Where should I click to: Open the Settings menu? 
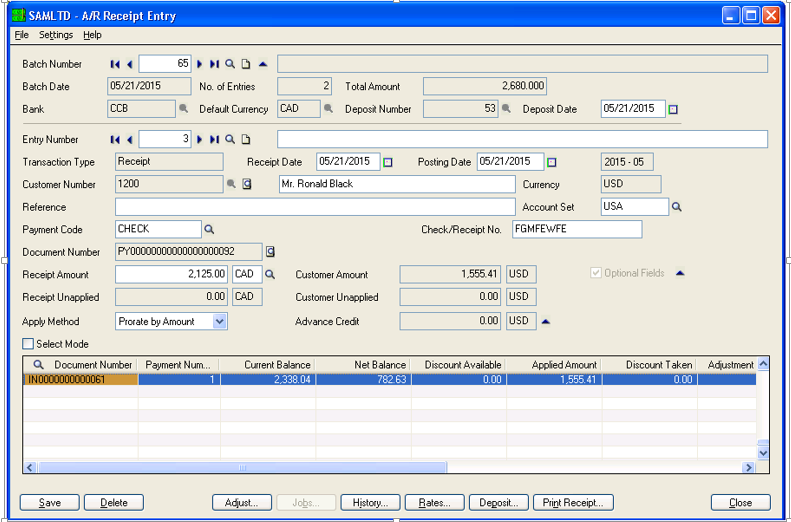(56, 35)
